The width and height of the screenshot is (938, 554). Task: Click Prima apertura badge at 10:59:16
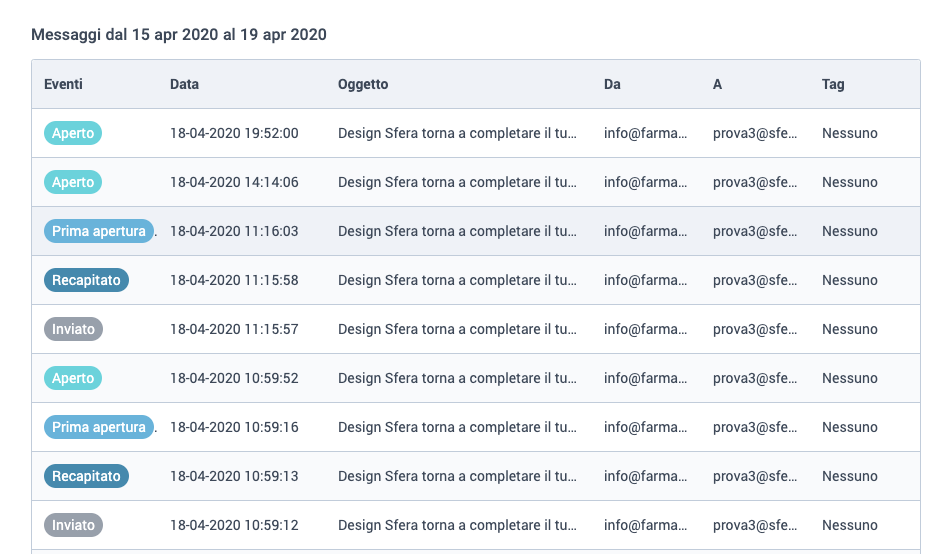click(99, 427)
